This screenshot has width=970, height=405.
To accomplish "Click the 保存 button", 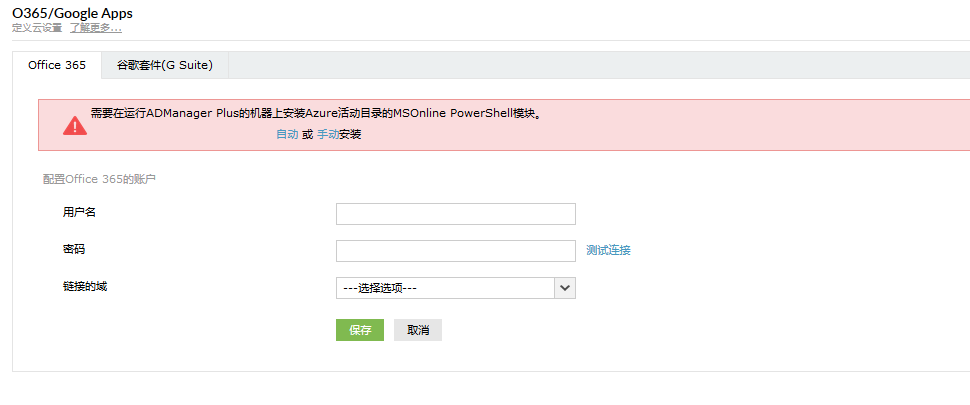I will pyautogui.click(x=360, y=330).
